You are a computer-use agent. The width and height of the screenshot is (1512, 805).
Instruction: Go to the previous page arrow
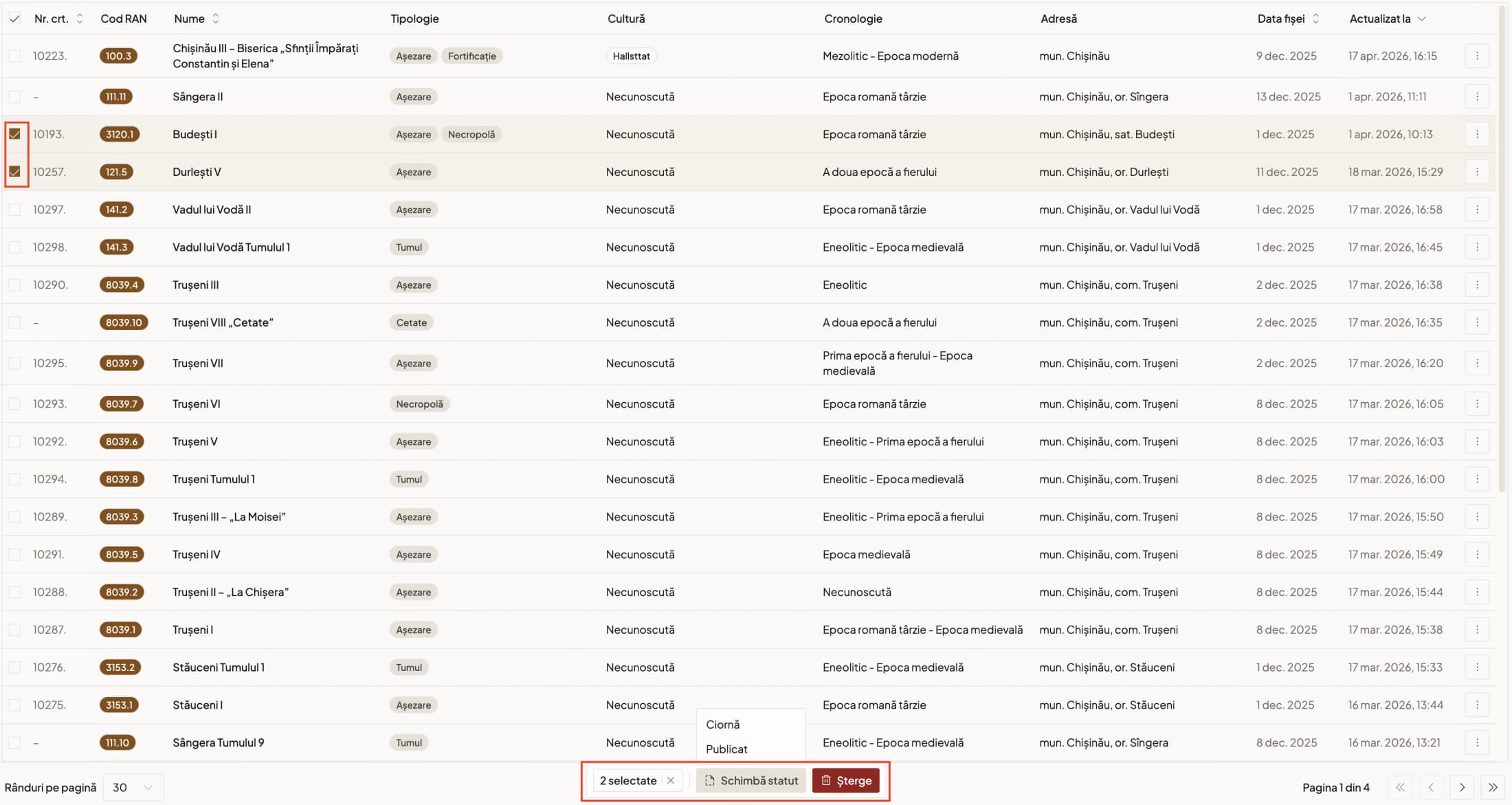(x=1431, y=787)
